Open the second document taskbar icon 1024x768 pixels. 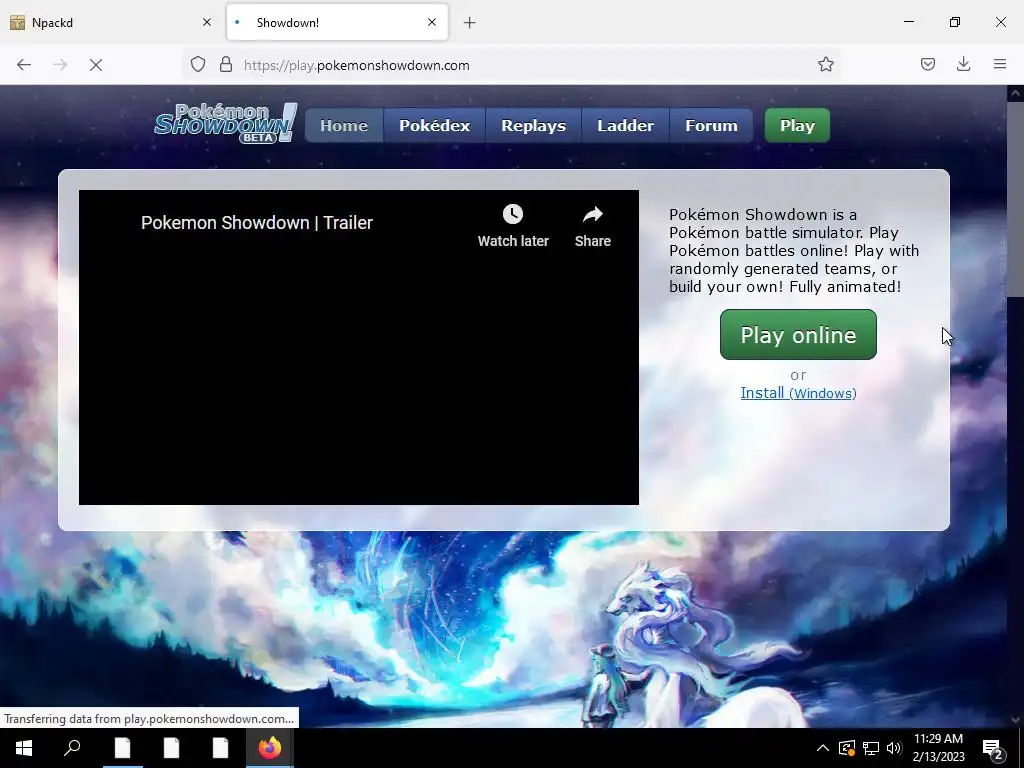(172, 748)
